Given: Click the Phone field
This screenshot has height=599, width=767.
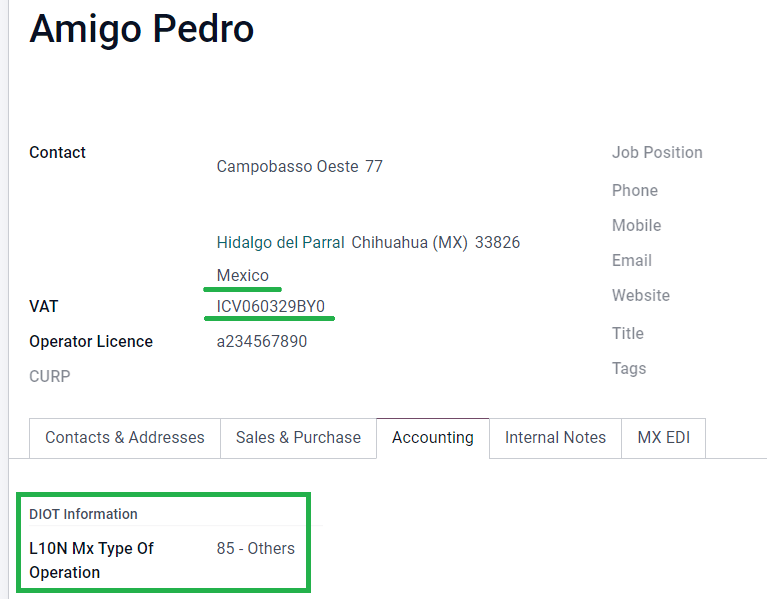Looking at the screenshot, I should pyautogui.click(x=635, y=190).
